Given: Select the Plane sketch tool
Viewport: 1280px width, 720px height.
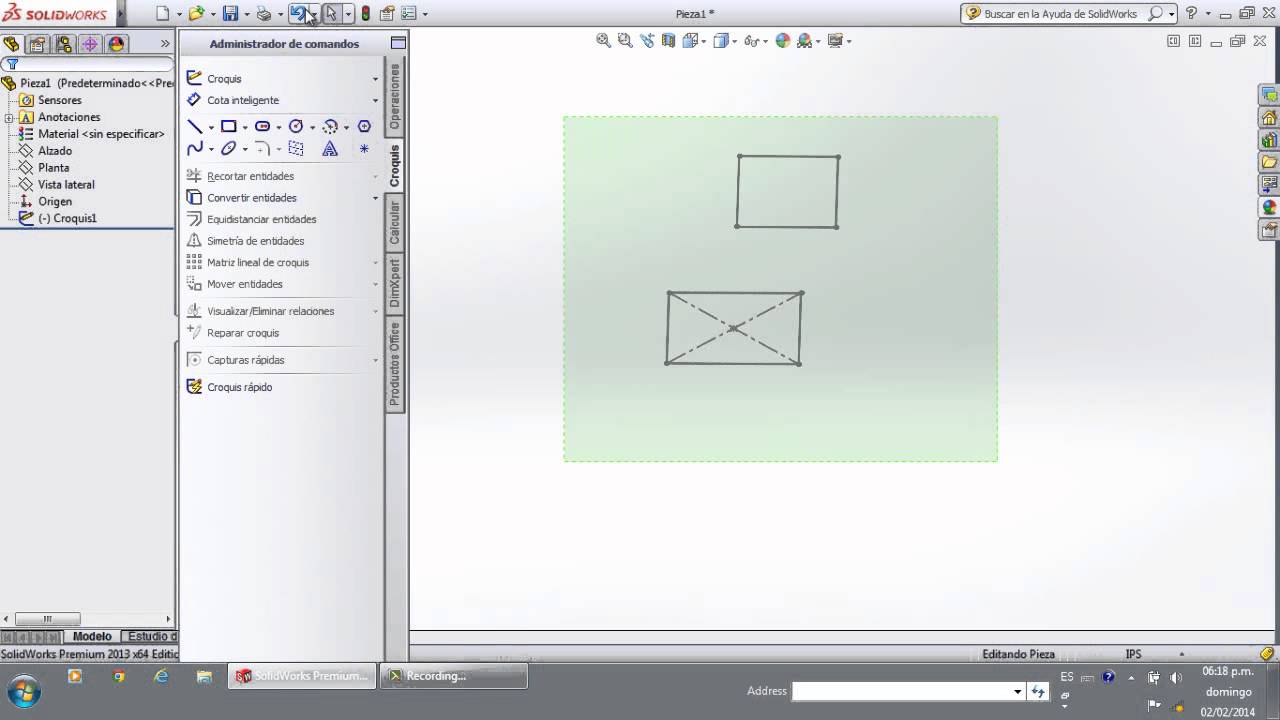Looking at the screenshot, I should point(296,149).
